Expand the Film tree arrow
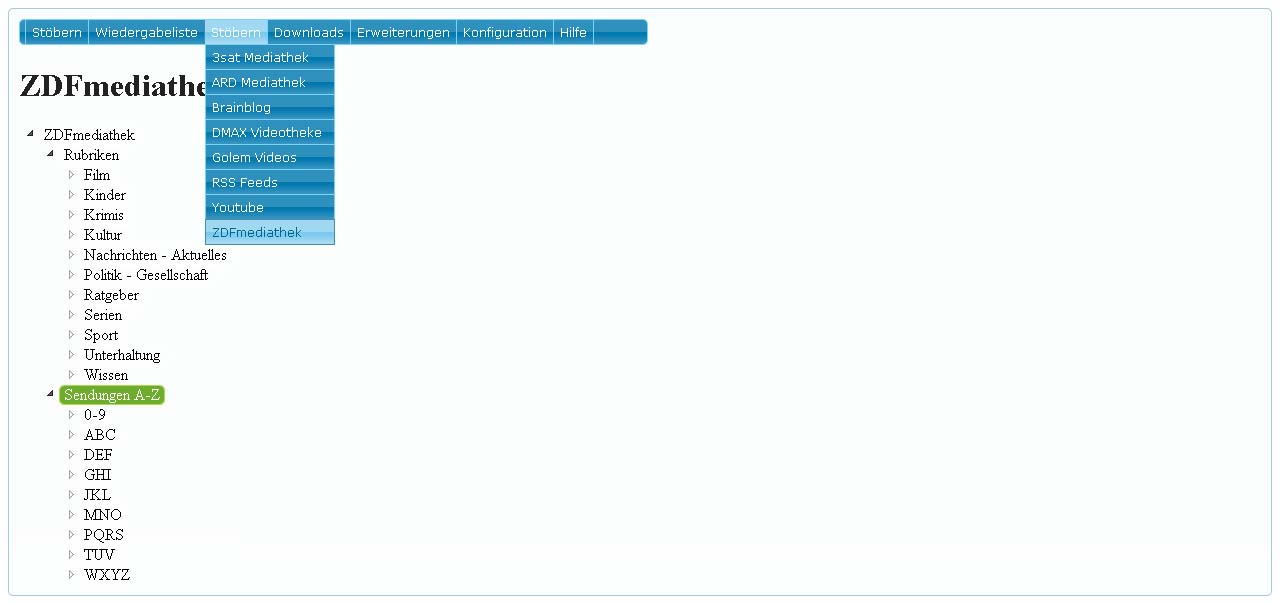The image size is (1280, 604). (x=71, y=175)
